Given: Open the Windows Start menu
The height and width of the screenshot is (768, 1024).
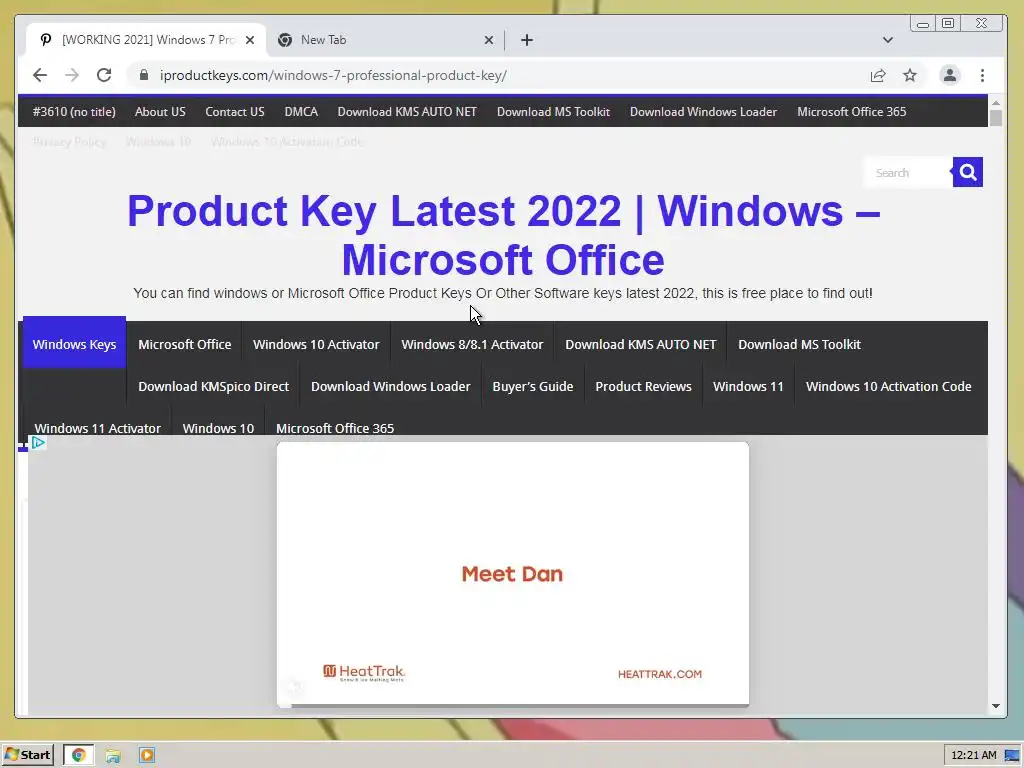Looking at the screenshot, I should pos(27,755).
